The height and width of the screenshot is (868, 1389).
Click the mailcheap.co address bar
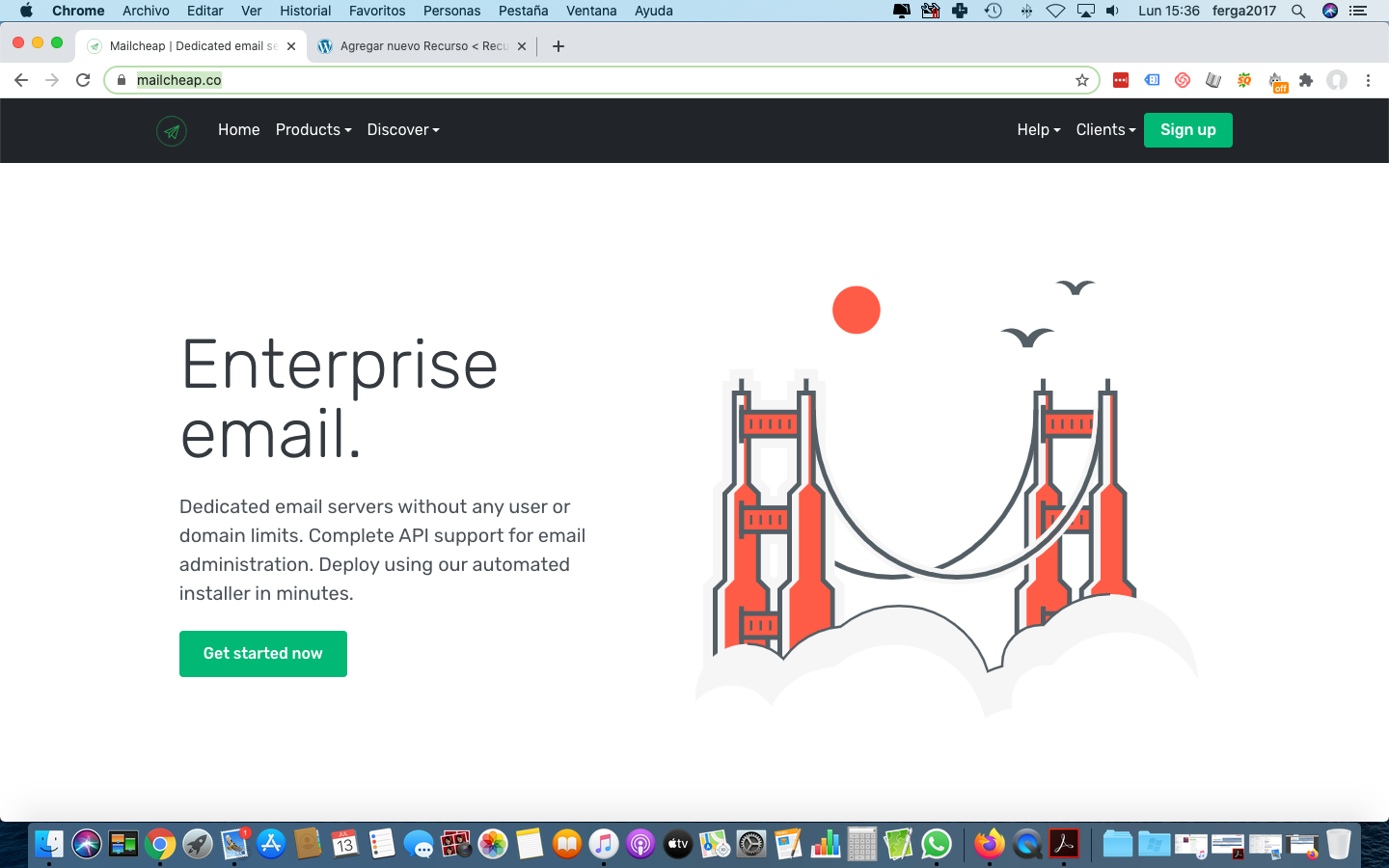coord(598,80)
